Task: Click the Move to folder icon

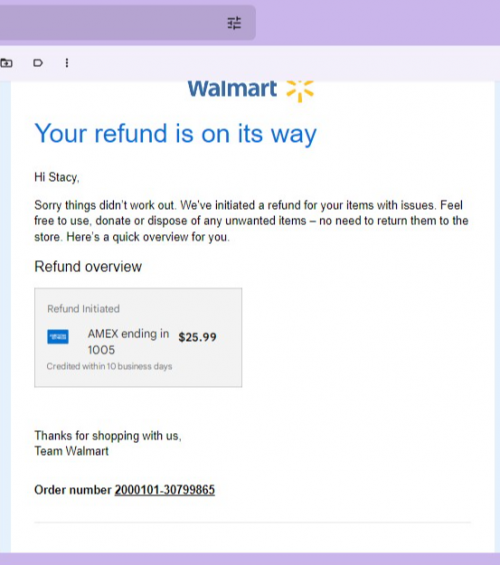Action: 6,63
